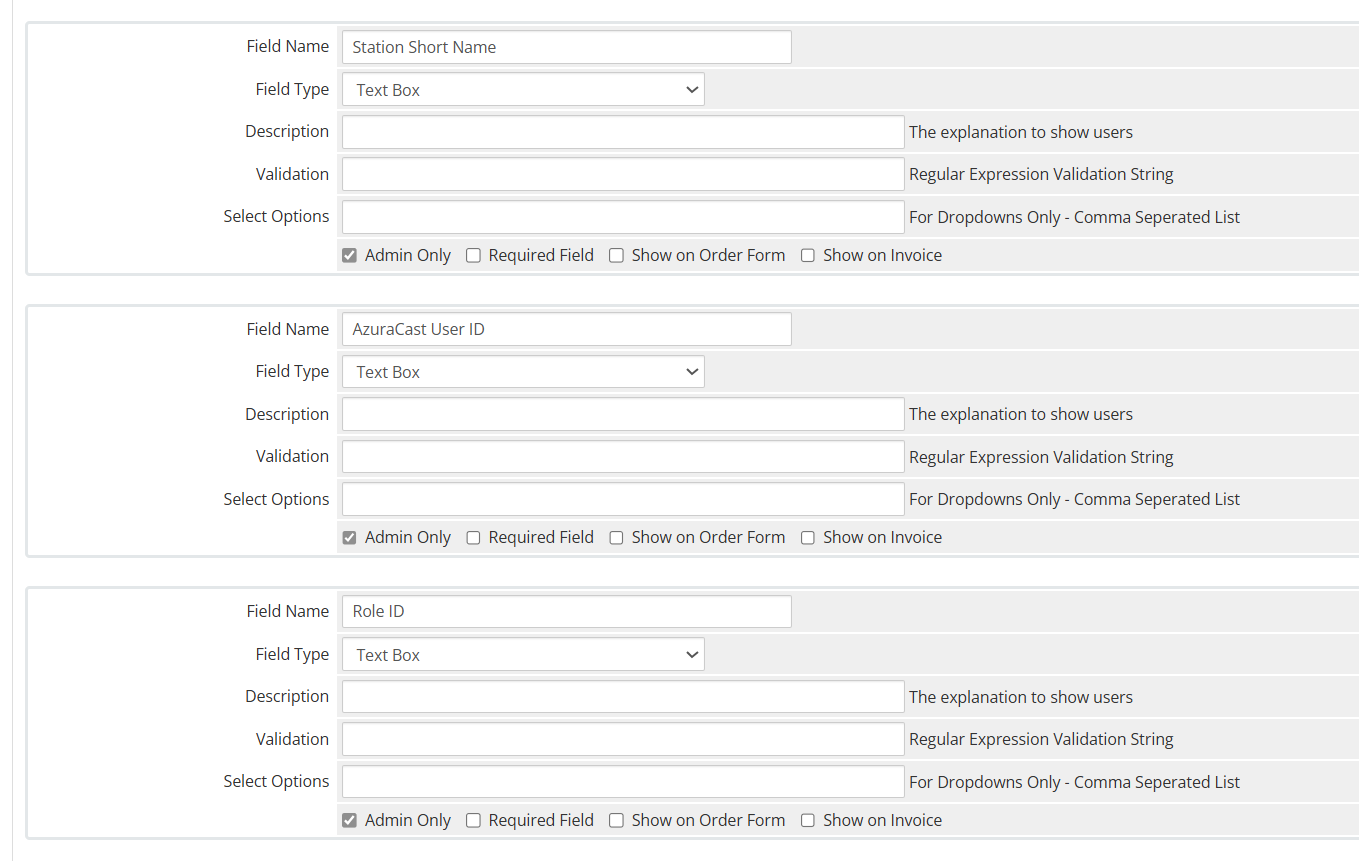Click the Role ID field name input
1359x861 pixels.
tap(566, 611)
